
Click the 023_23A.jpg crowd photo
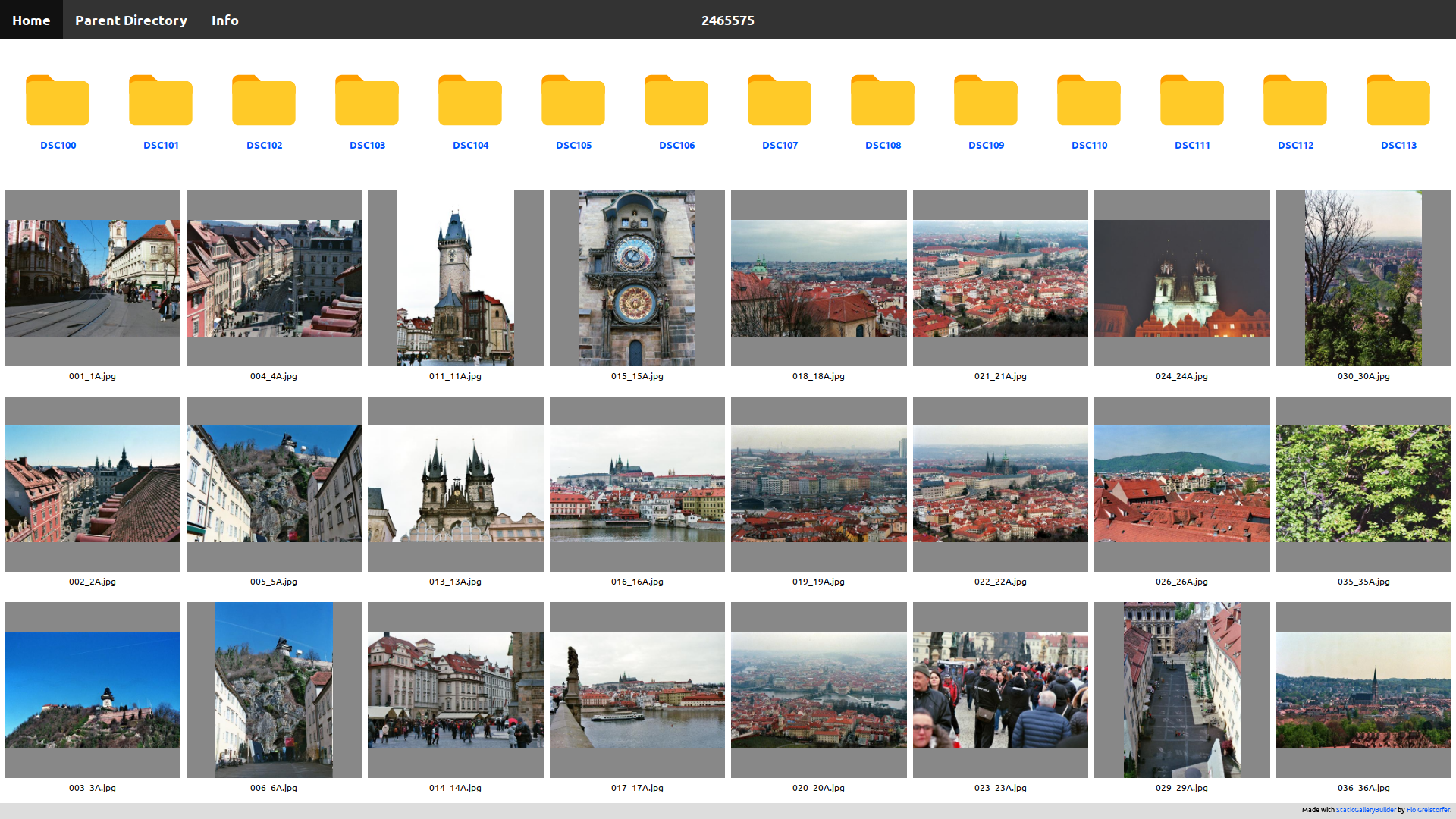point(1000,689)
